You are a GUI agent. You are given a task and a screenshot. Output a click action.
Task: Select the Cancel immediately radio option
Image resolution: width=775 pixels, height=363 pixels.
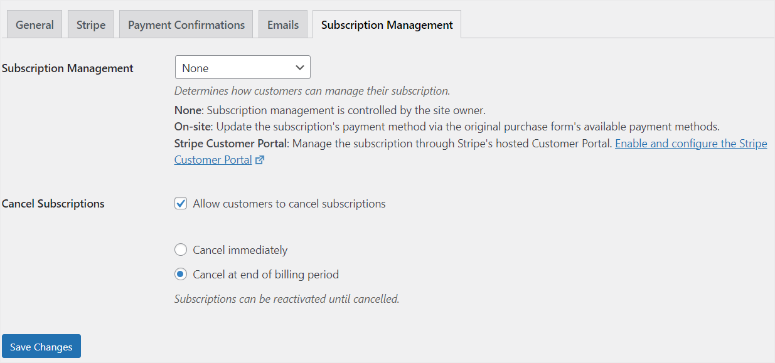181,250
